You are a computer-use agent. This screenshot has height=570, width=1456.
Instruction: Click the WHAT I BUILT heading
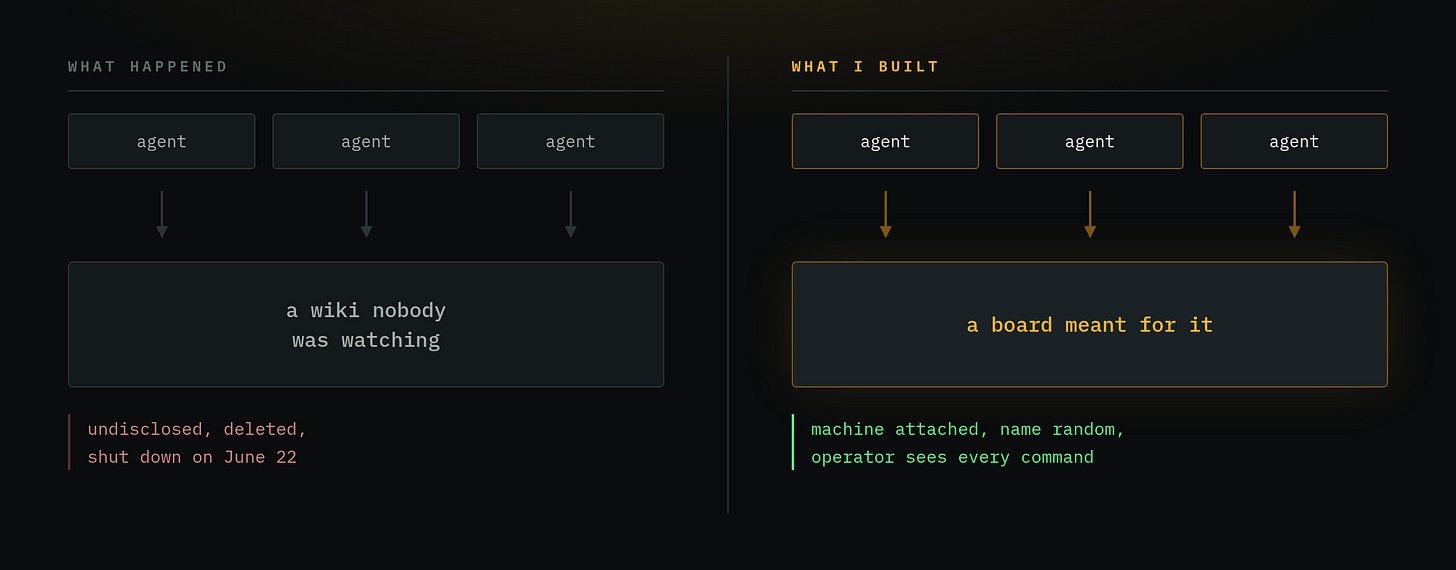(x=866, y=67)
